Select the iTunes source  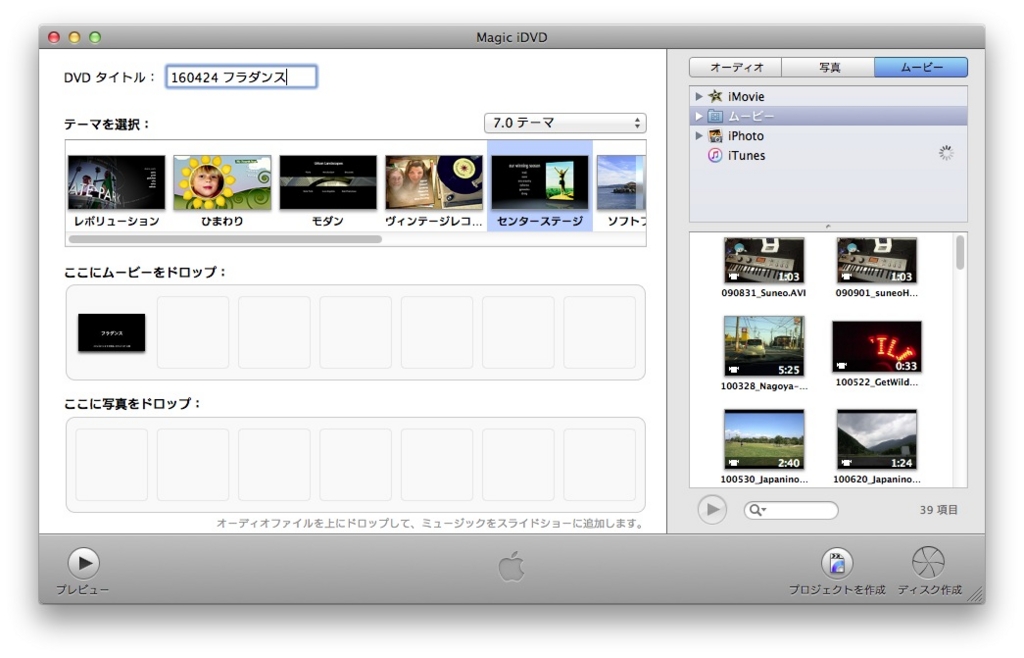pyautogui.click(x=828, y=155)
